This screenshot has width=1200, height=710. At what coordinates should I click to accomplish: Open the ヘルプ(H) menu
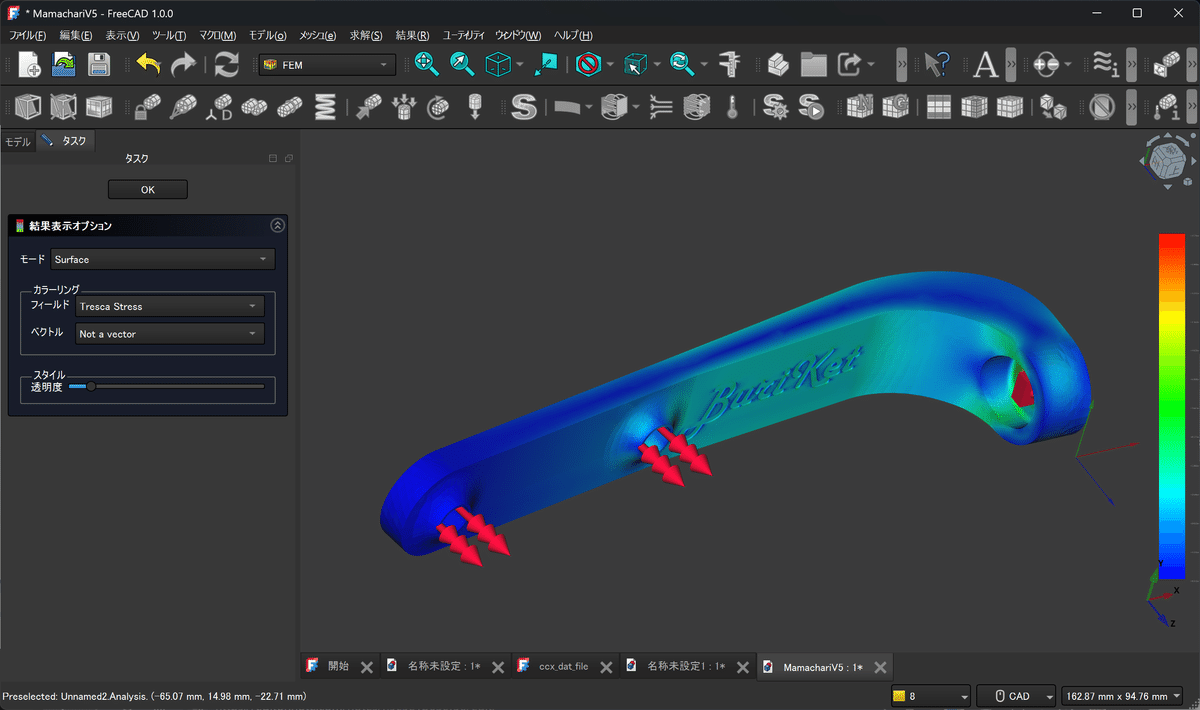[x=573, y=35]
